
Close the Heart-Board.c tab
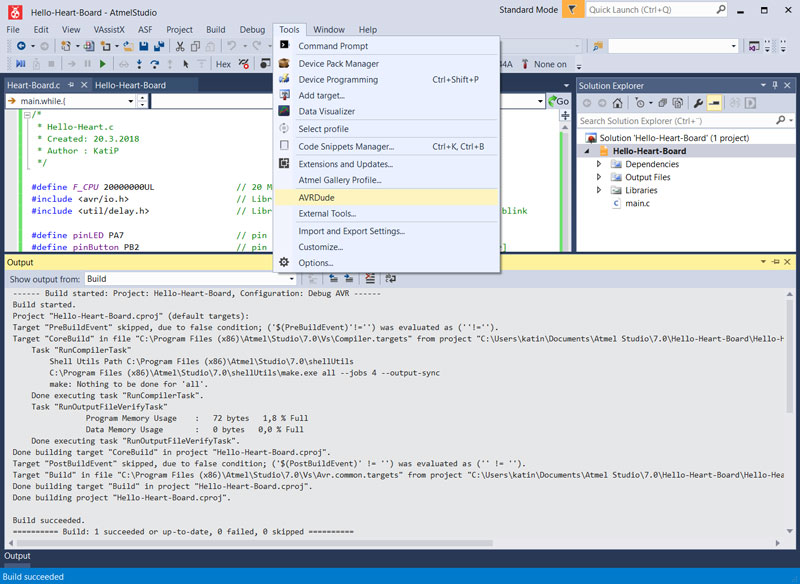point(84,85)
